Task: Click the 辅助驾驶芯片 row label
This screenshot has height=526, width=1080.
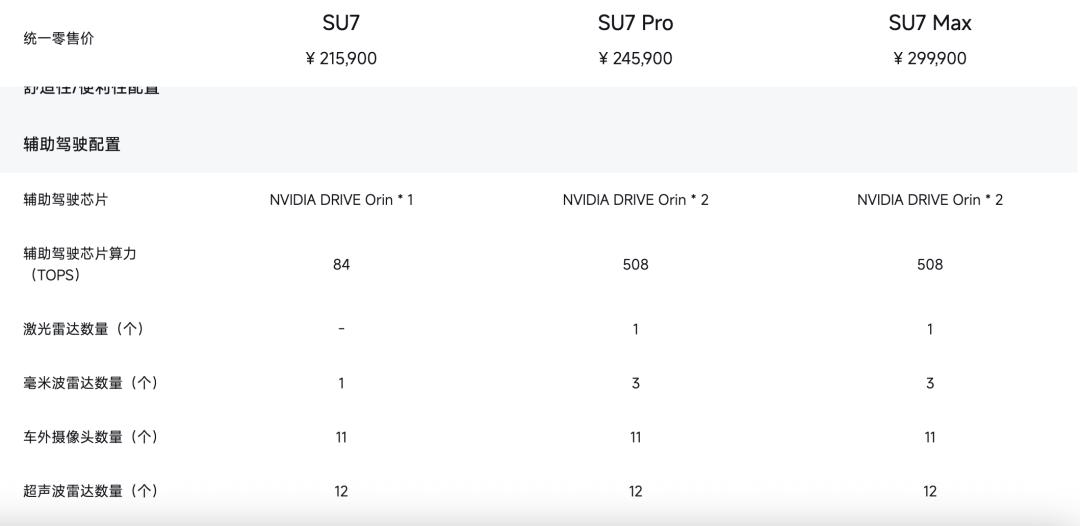Action: pos(66,200)
